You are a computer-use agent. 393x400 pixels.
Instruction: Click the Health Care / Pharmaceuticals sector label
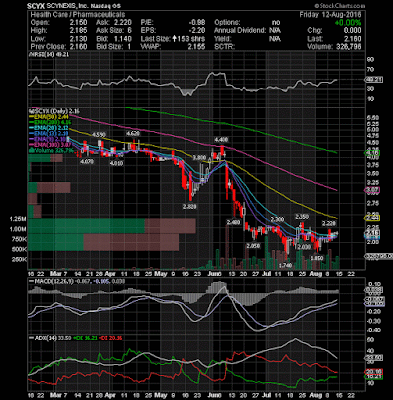(78, 15)
